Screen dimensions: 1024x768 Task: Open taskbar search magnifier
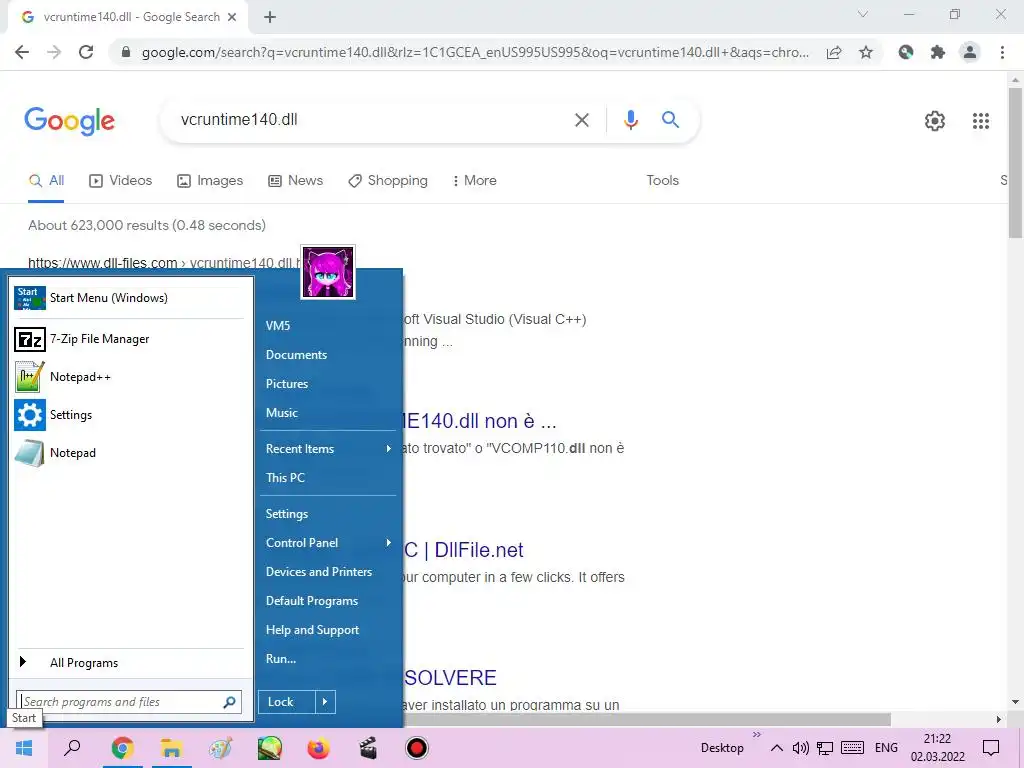[x=72, y=748]
